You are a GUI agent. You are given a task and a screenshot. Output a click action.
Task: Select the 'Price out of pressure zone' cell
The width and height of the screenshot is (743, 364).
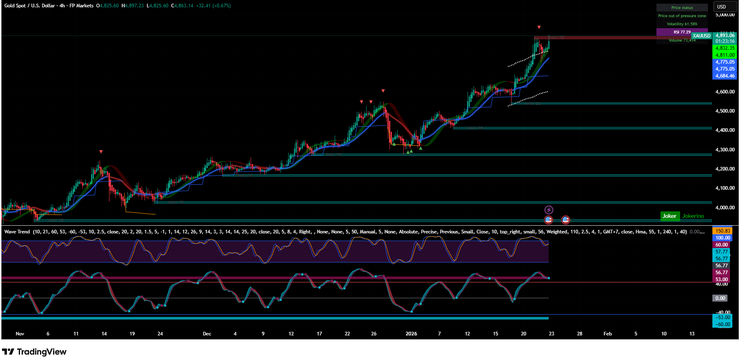pos(682,16)
